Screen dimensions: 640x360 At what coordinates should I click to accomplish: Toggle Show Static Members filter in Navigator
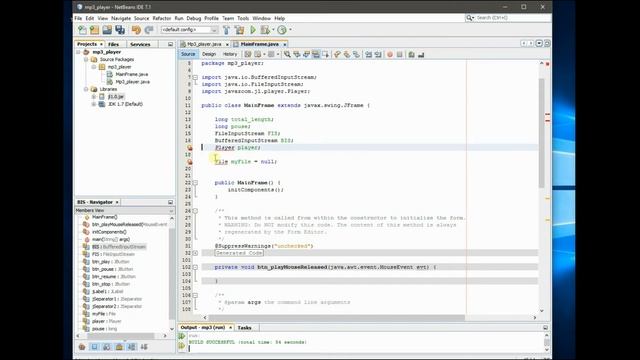(x=107, y=347)
